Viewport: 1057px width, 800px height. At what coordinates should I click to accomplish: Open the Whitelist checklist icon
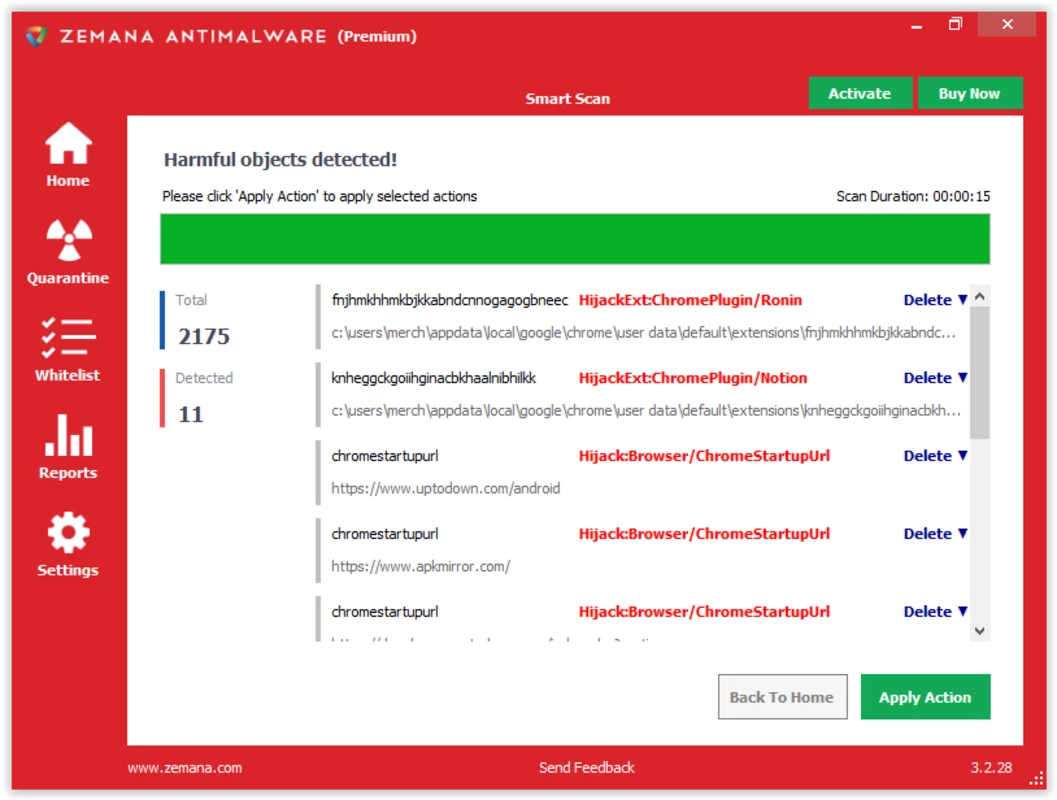tap(68, 337)
